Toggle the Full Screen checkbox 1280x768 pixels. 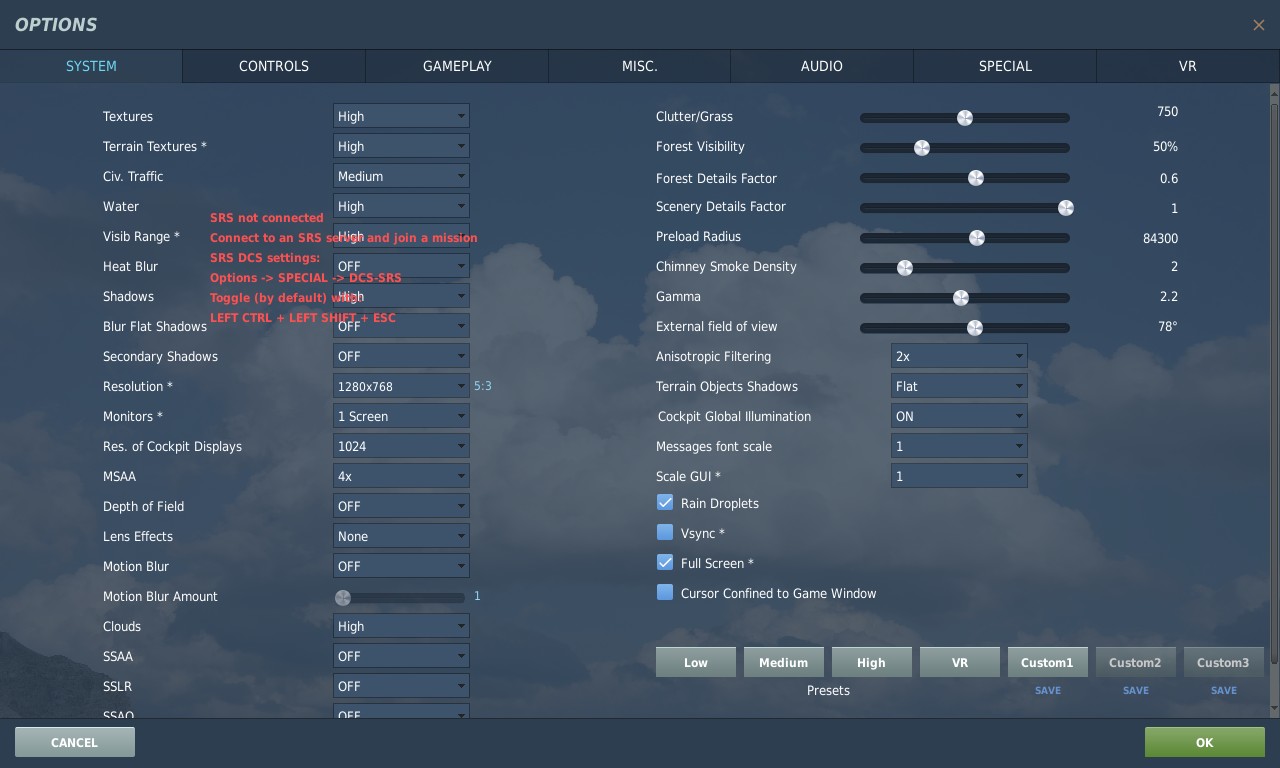[665, 562]
